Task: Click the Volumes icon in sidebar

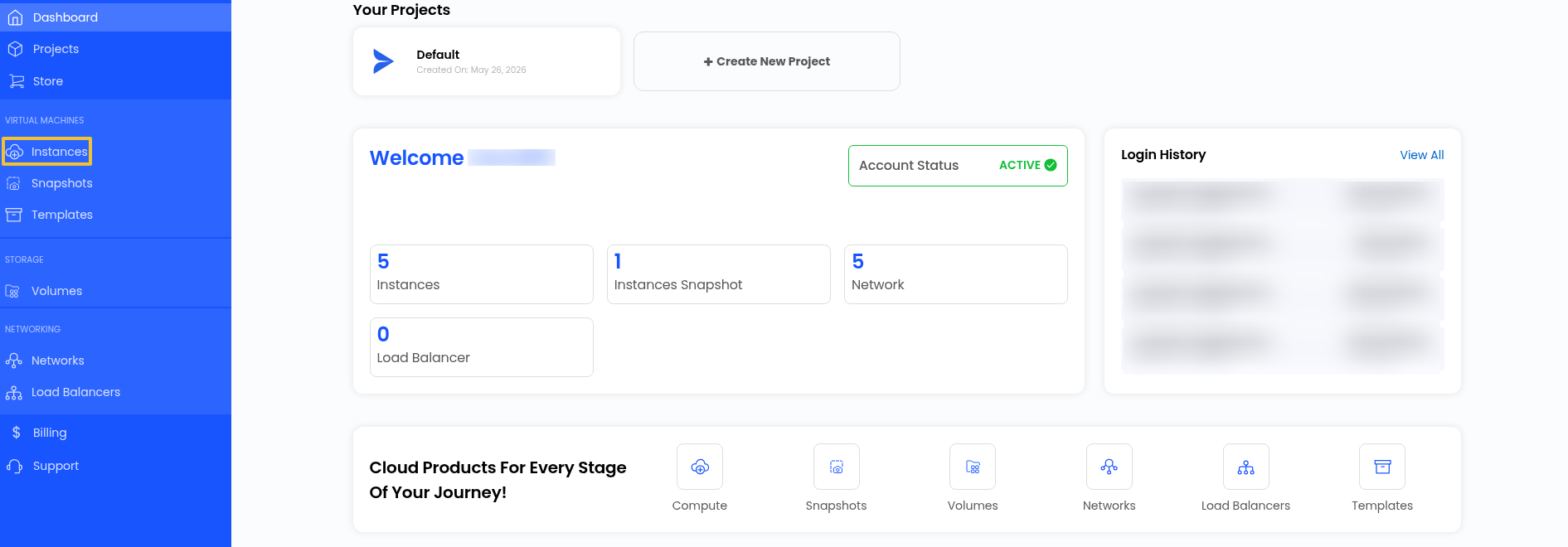Action: click(12, 291)
